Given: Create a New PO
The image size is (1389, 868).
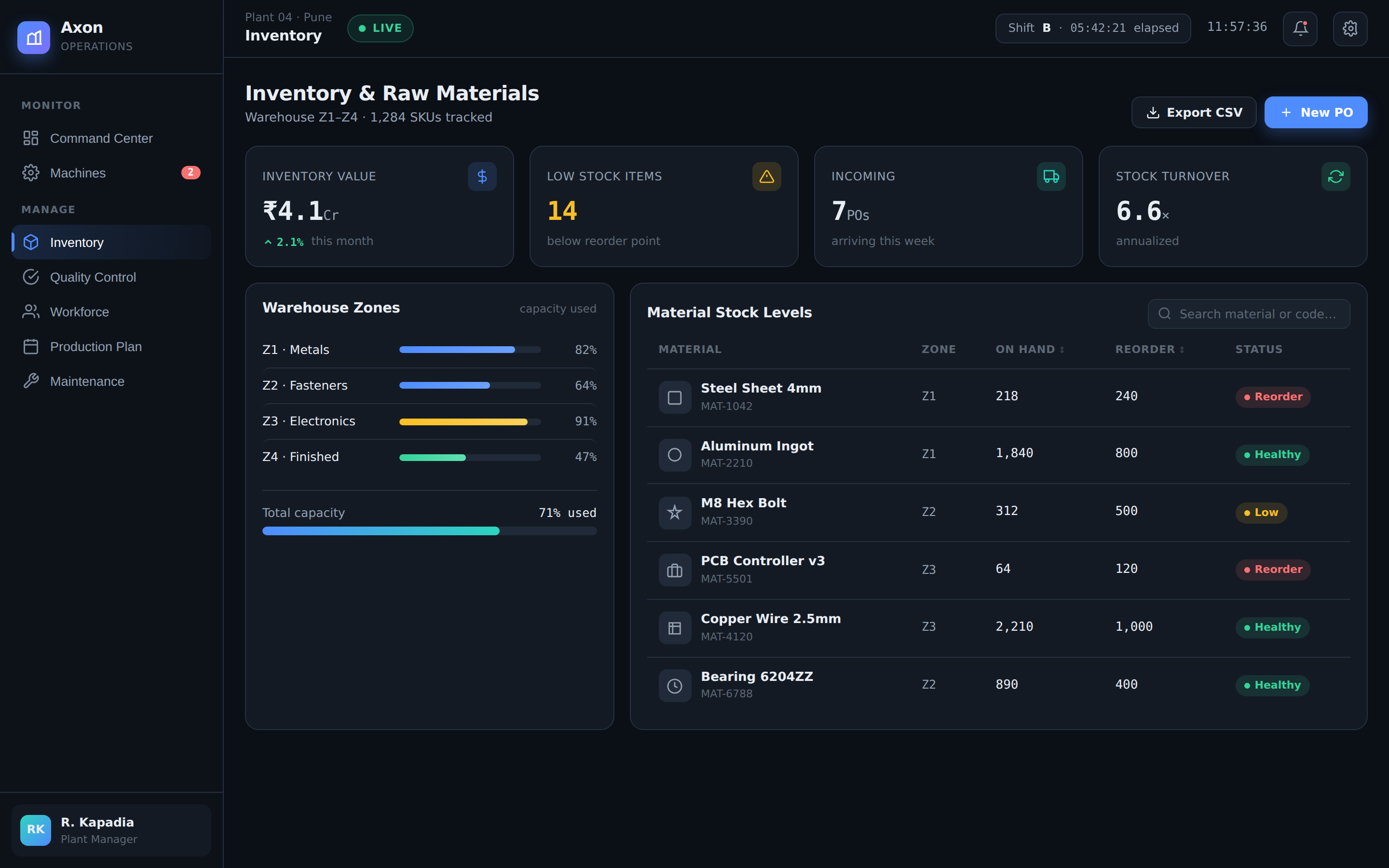Looking at the screenshot, I should point(1316,112).
